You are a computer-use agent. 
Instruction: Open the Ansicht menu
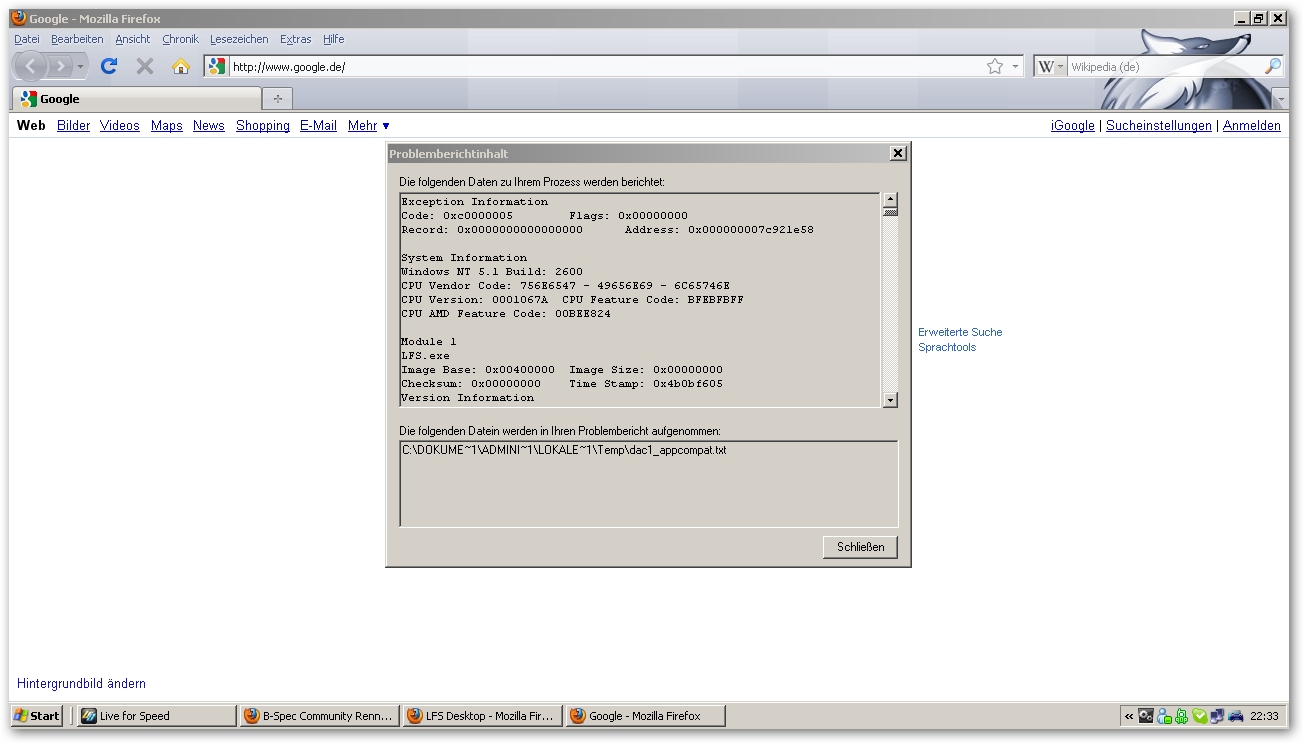click(x=133, y=39)
